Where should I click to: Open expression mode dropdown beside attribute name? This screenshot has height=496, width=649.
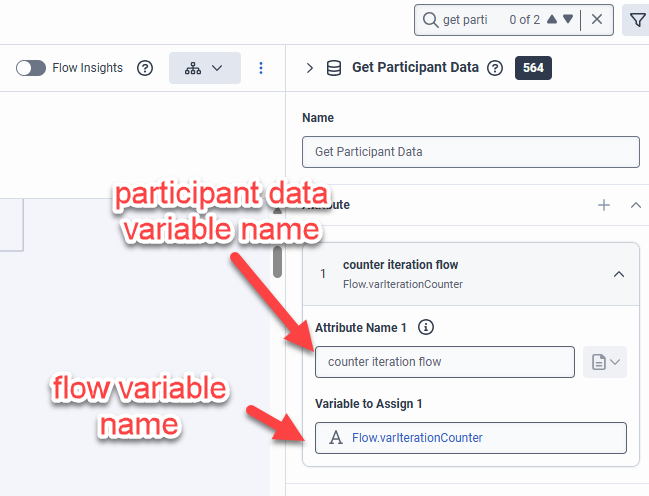(x=604, y=362)
